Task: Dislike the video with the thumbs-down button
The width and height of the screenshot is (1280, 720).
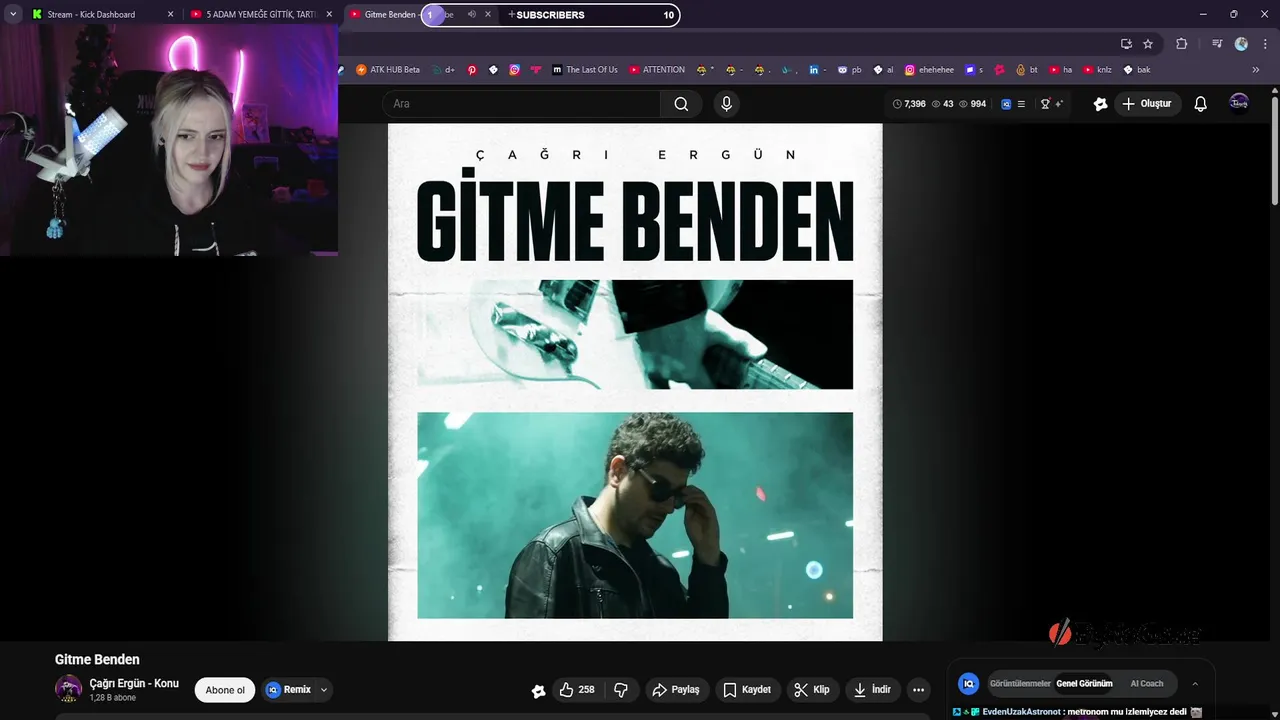Action: tap(621, 690)
